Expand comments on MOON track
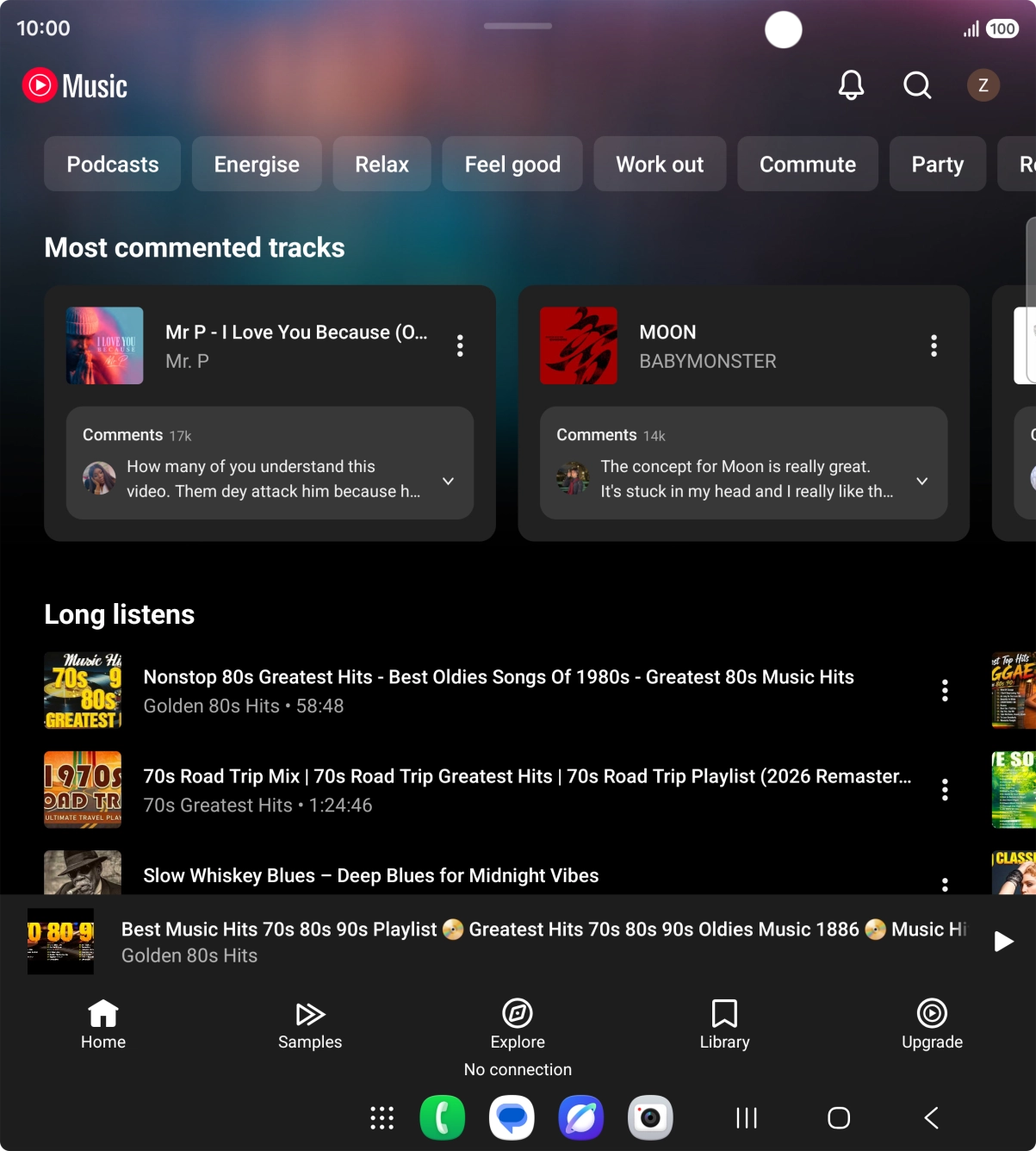 (921, 481)
